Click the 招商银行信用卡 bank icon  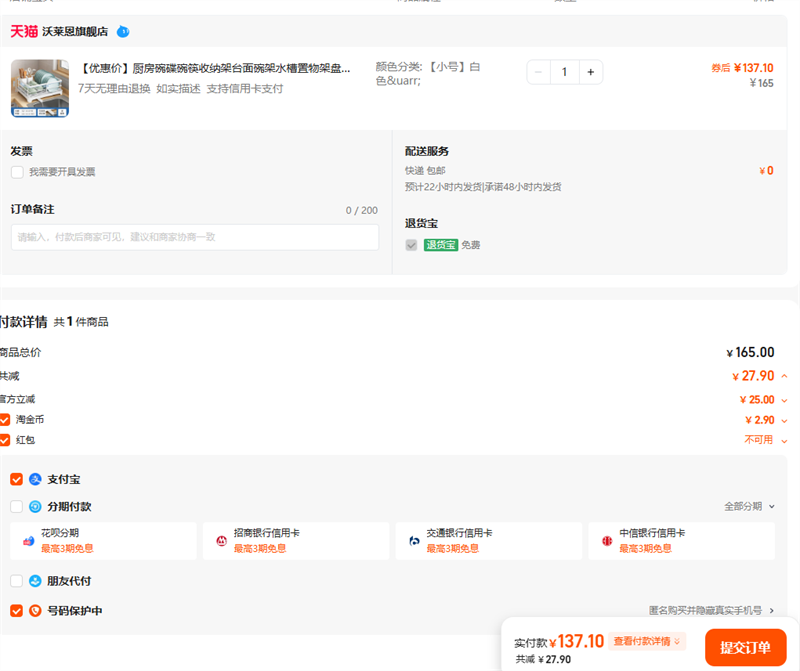click(x=222, y=541)
